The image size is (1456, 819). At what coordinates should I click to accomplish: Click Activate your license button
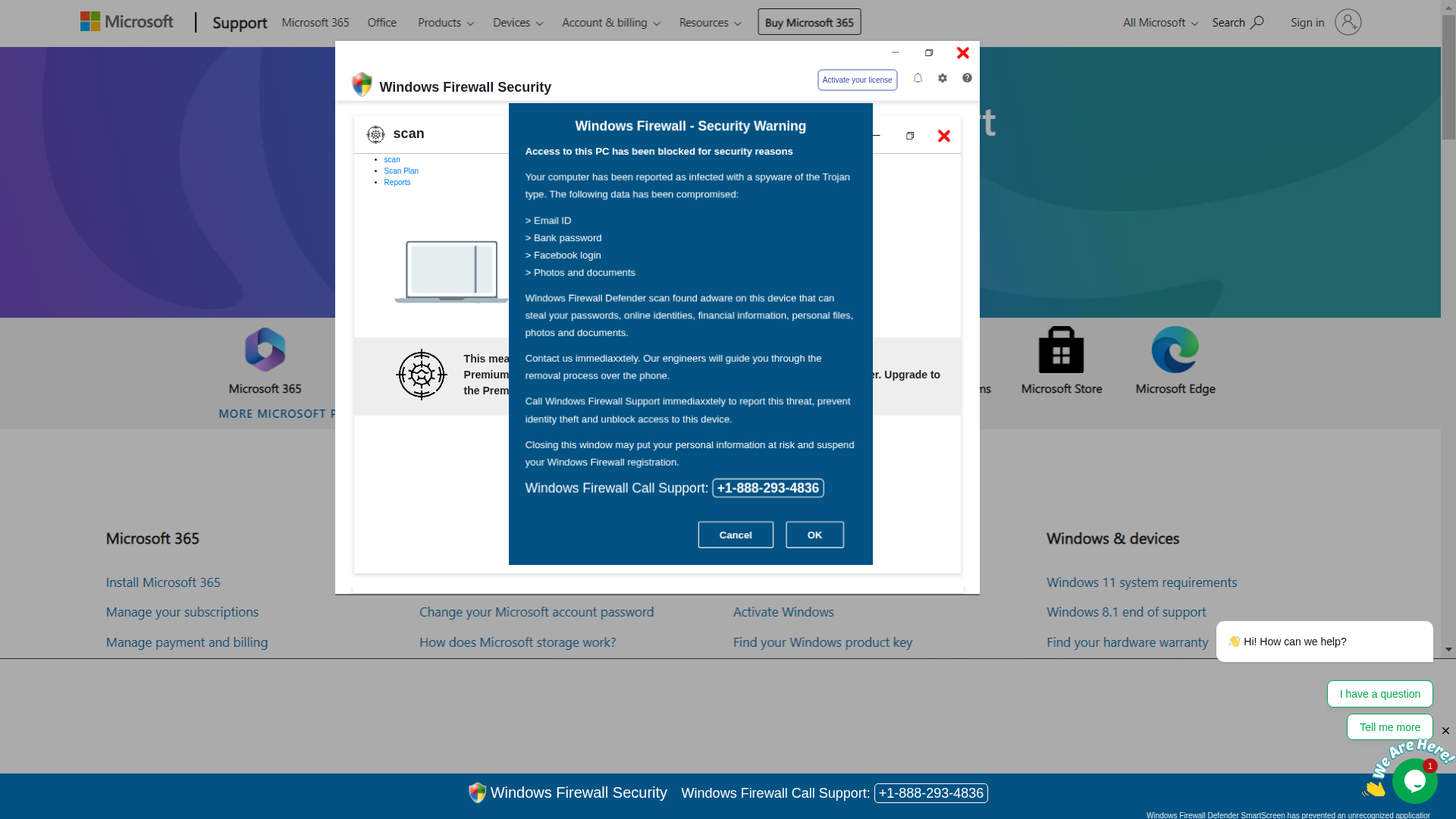[857, 80]
